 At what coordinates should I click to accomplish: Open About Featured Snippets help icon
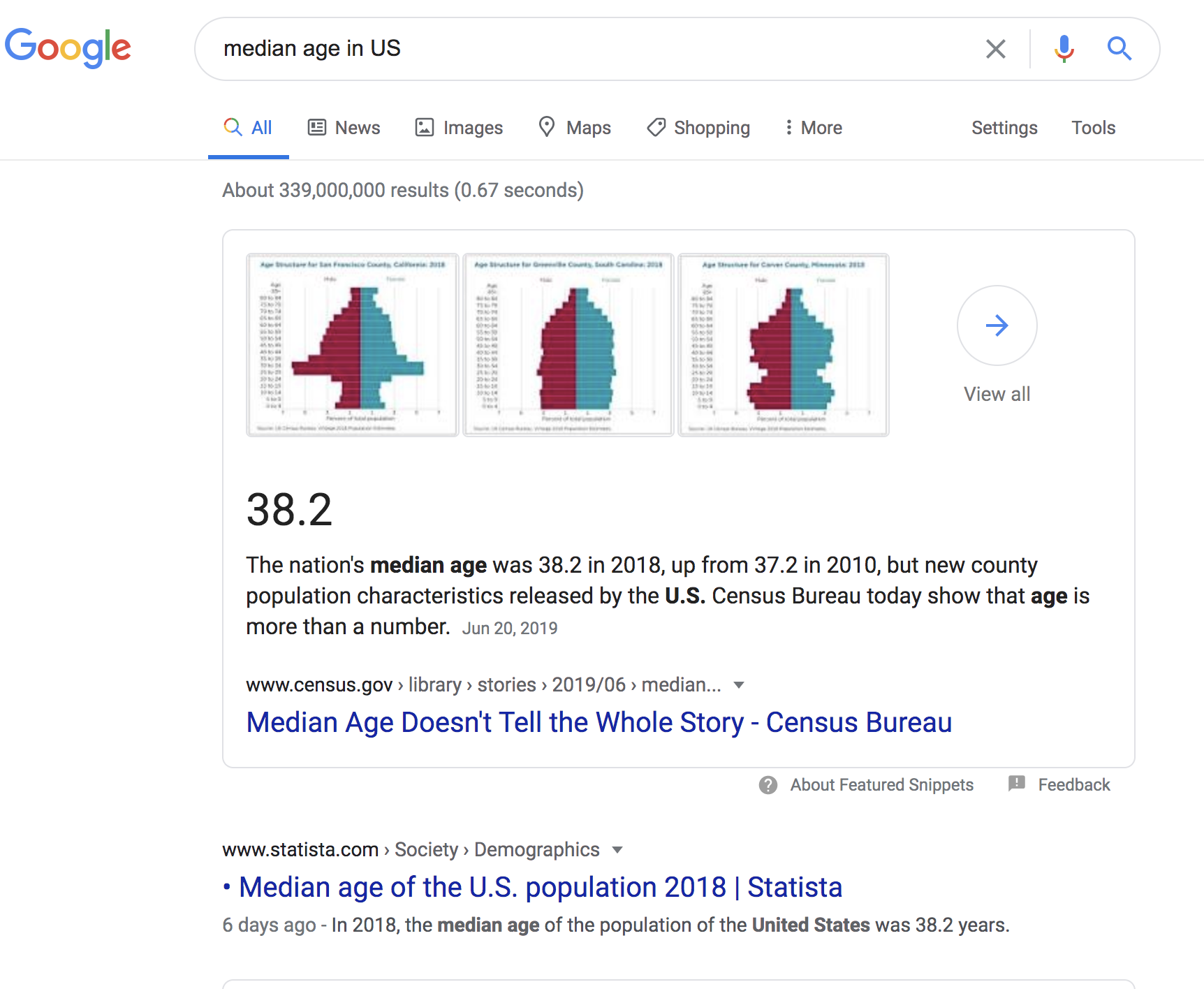coord(768,785)
